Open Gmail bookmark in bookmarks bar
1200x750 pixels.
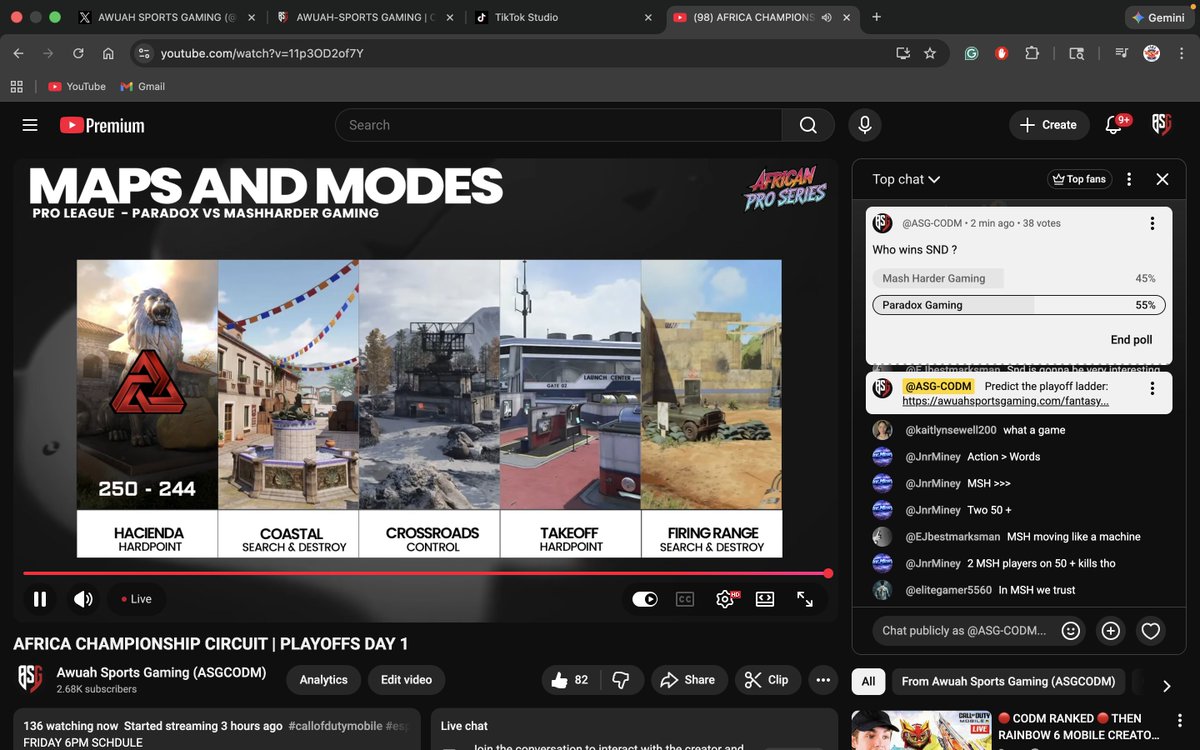click(x=143, y=86)
